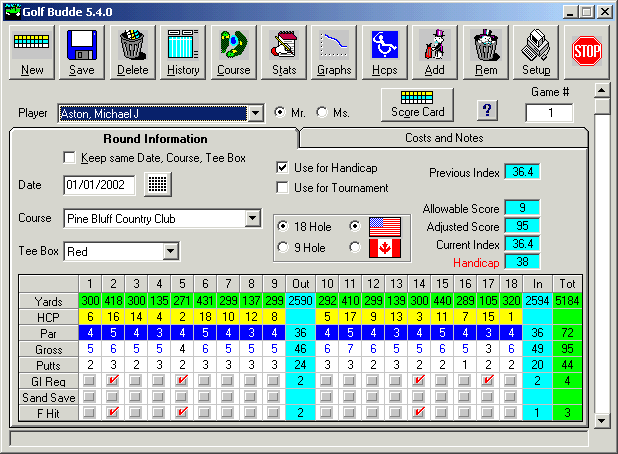The width and height of the screenshot is (618, 454).
Task: Click the Canada flag icon
Action: [x=385, y=248]
